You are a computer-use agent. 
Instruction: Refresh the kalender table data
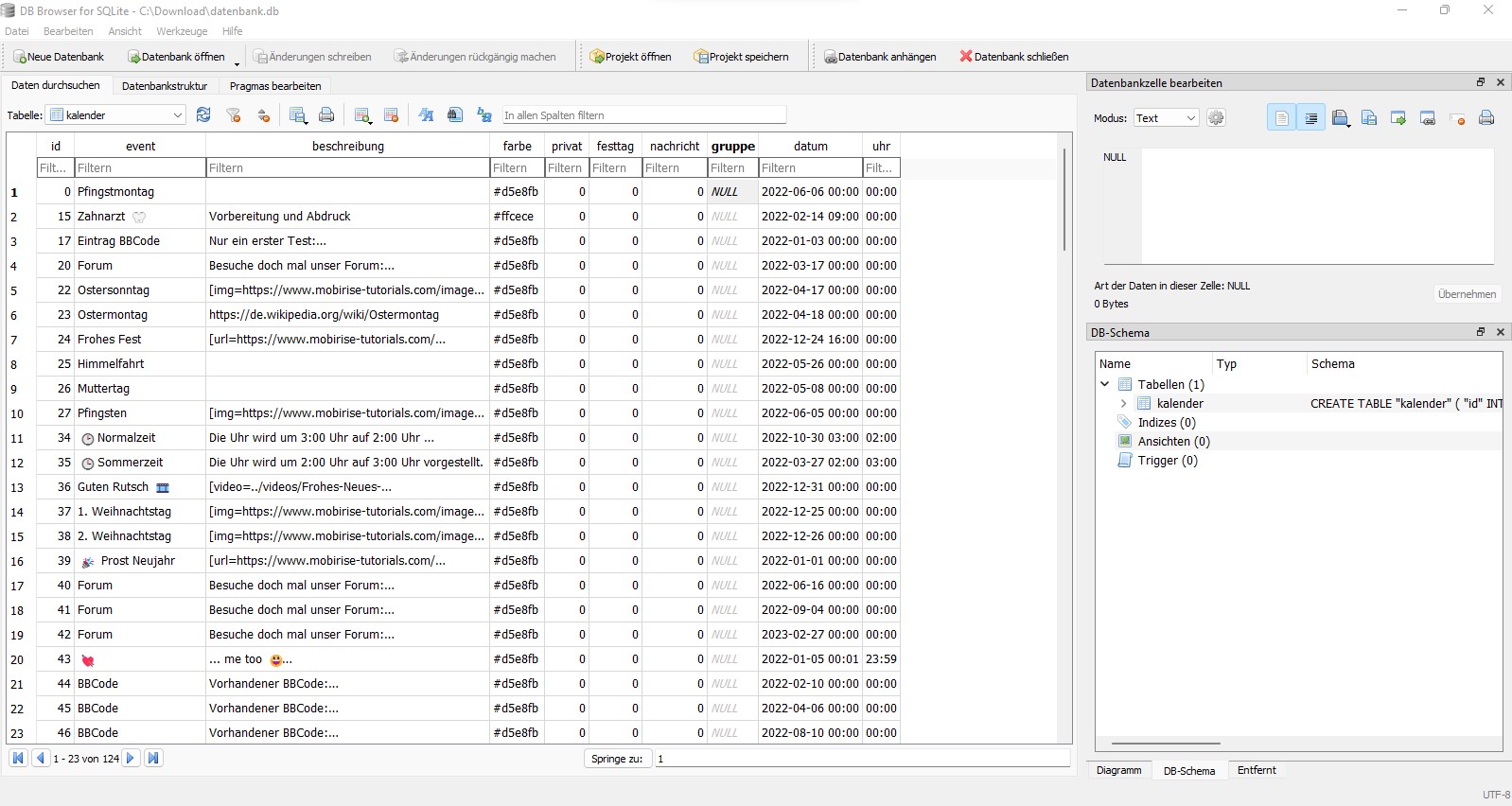(203, 115)
